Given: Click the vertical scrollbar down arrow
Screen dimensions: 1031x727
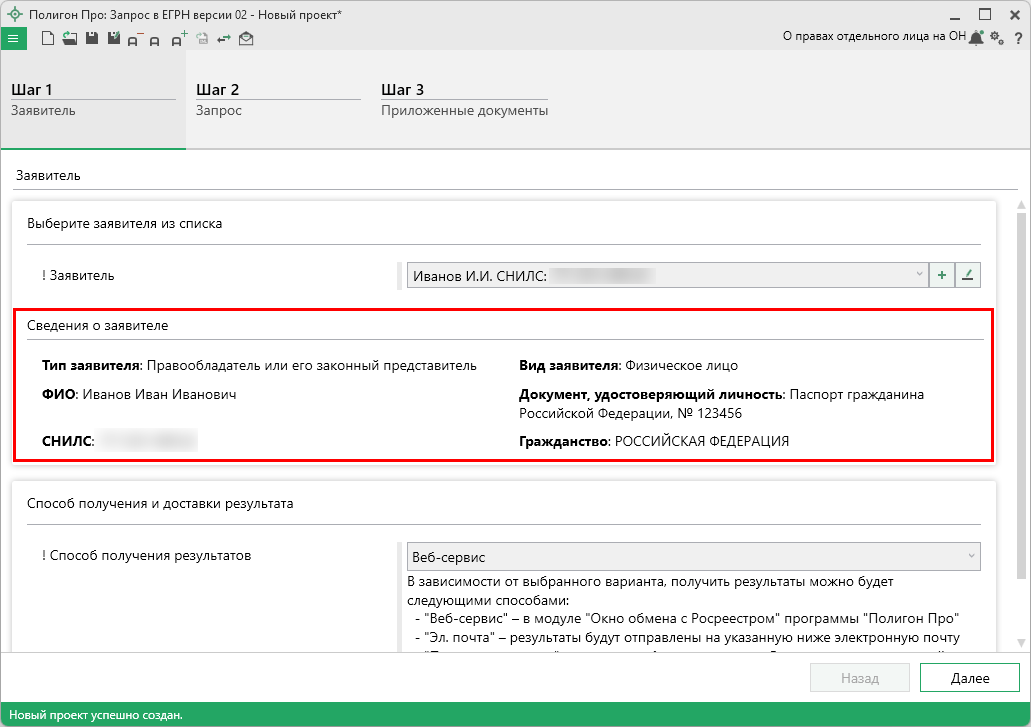Looking at the screenshot, I should click(1021, 642).
